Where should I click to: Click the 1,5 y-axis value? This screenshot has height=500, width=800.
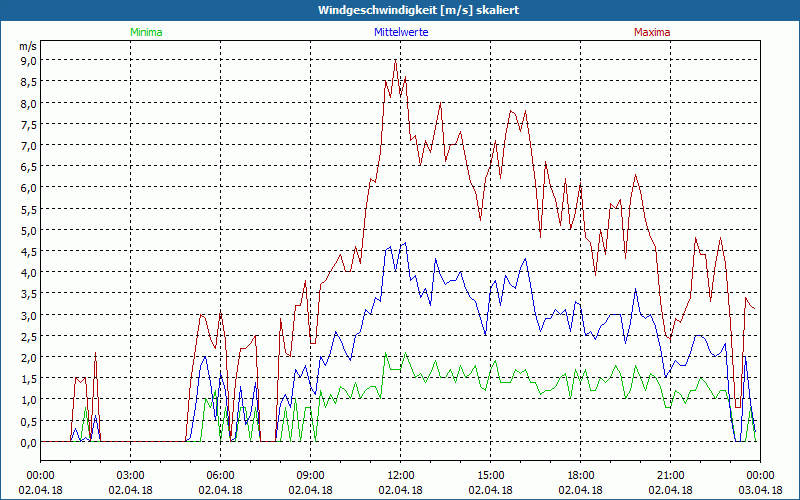[28, 379]
